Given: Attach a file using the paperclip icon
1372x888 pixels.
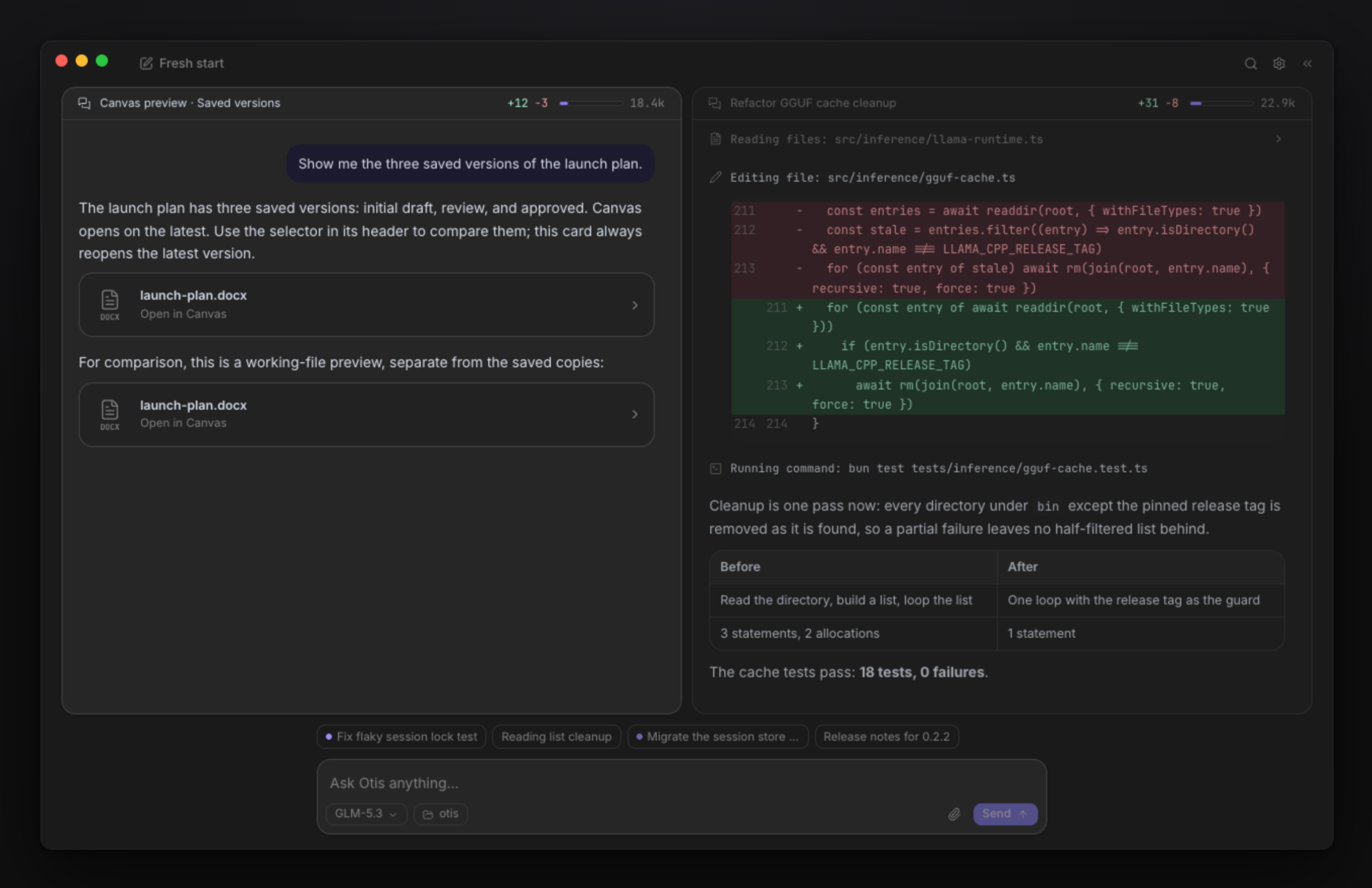Looking at the screenshot, I should pyautogui.click(x=954, y=814).
